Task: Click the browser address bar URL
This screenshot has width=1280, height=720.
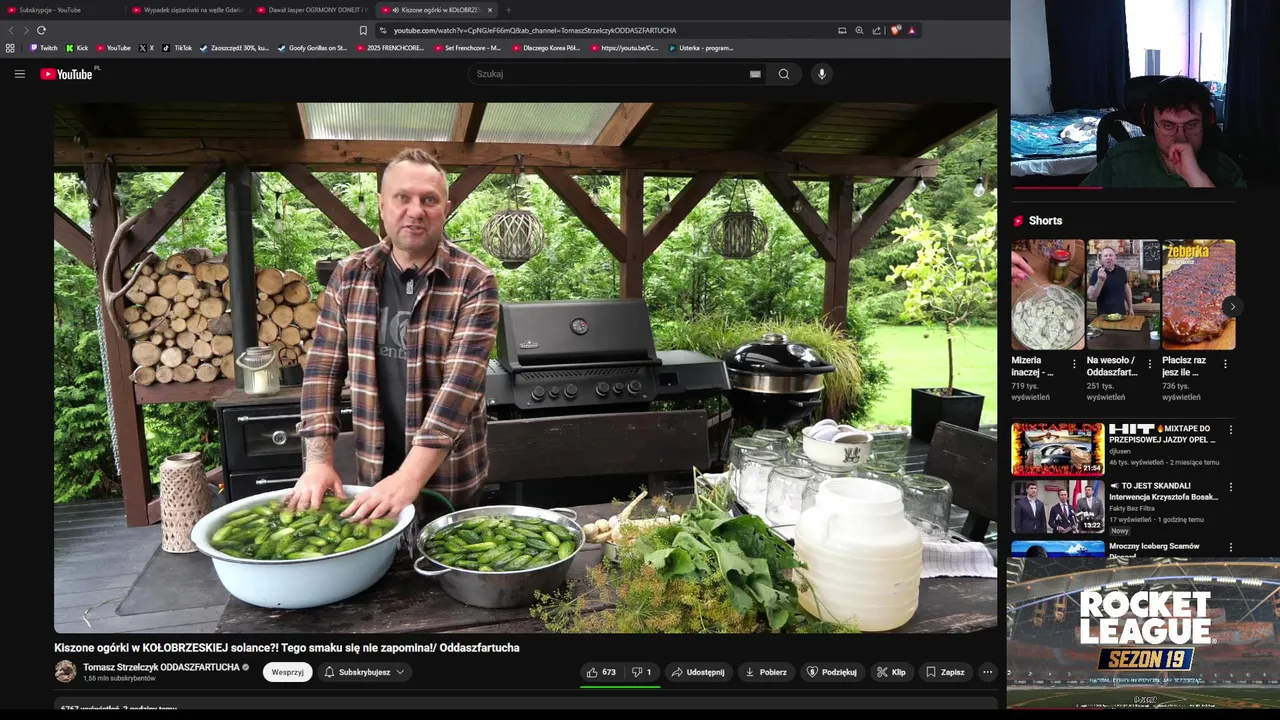Action: 535,30
